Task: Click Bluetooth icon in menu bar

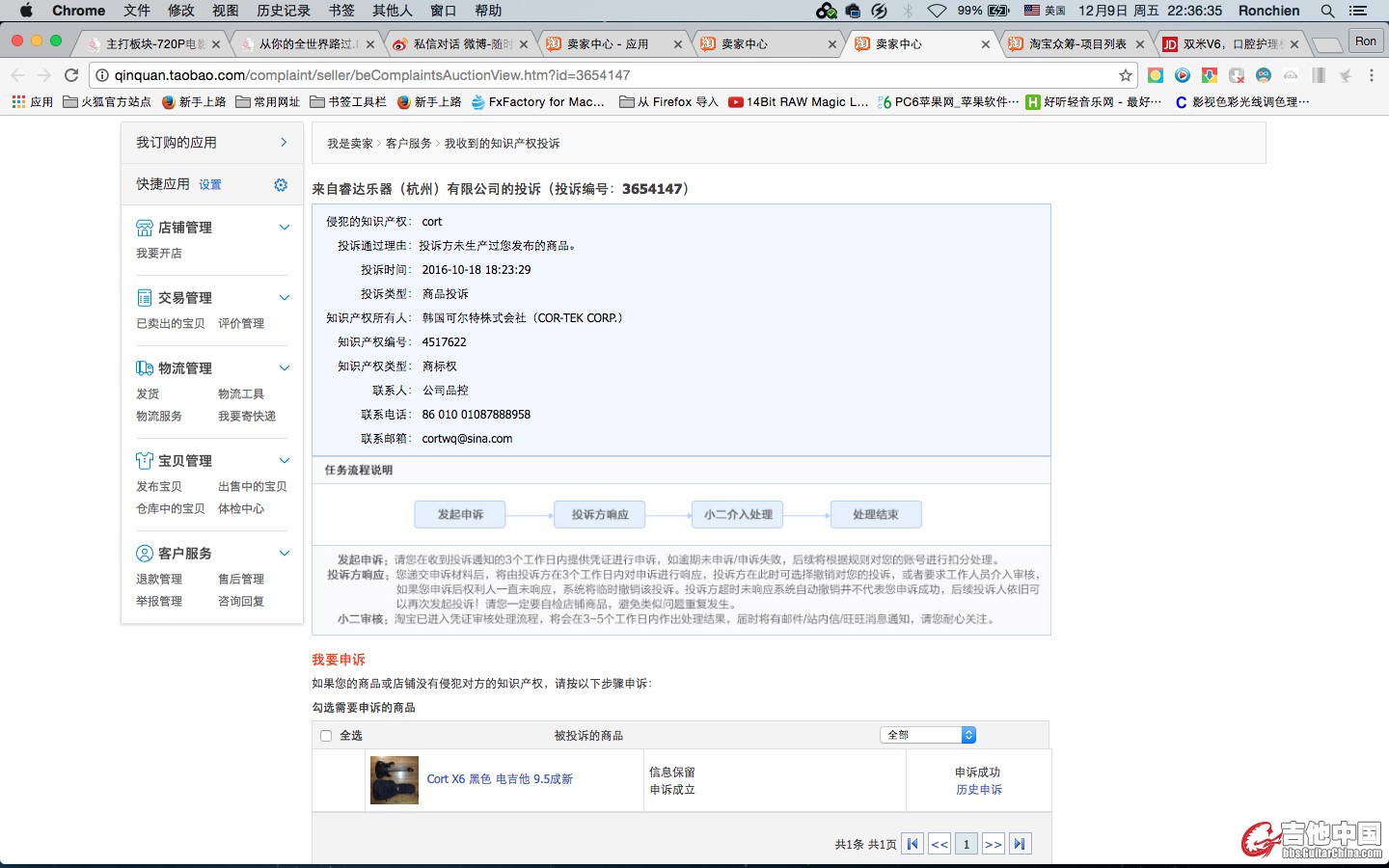Action: point(908,11)
